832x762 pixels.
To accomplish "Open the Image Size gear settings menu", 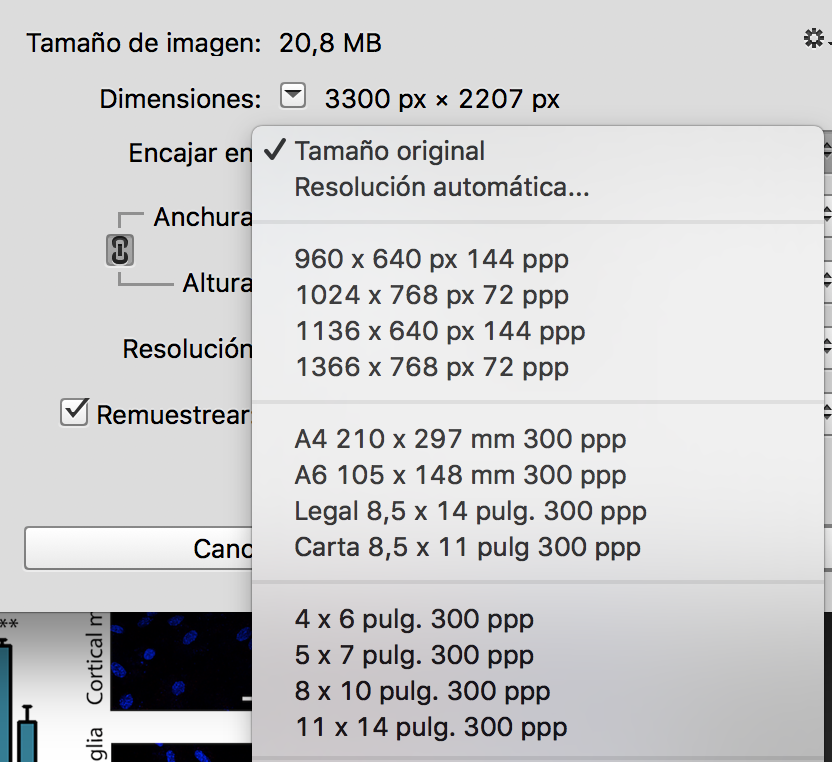I will pos(812,38).
